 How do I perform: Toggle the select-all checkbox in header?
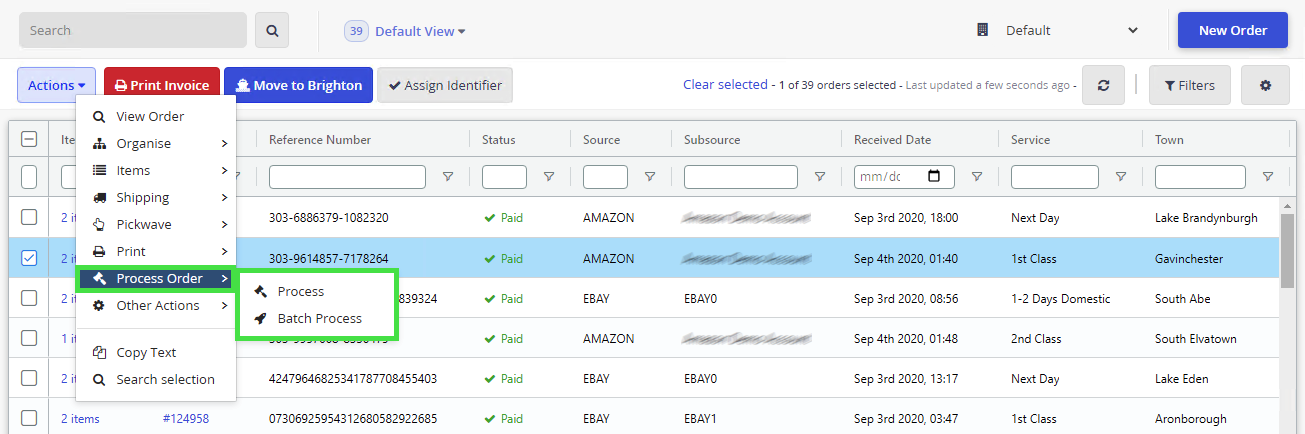click(x=29, y=140)
